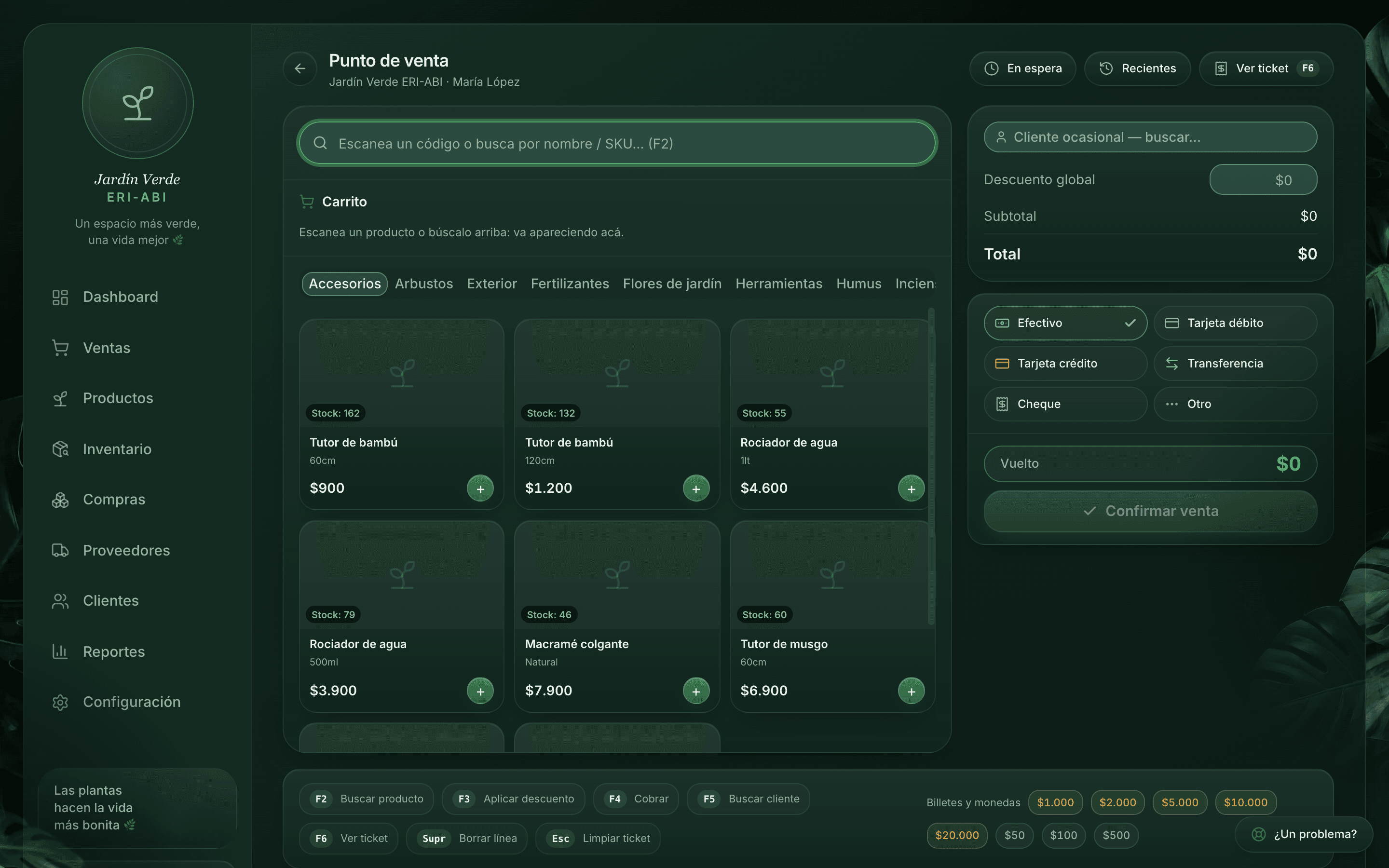Select Tarjeta débito payment method
Image resolution: width=1389 pixels, height=868 pixels.
tap(1235, 323)
